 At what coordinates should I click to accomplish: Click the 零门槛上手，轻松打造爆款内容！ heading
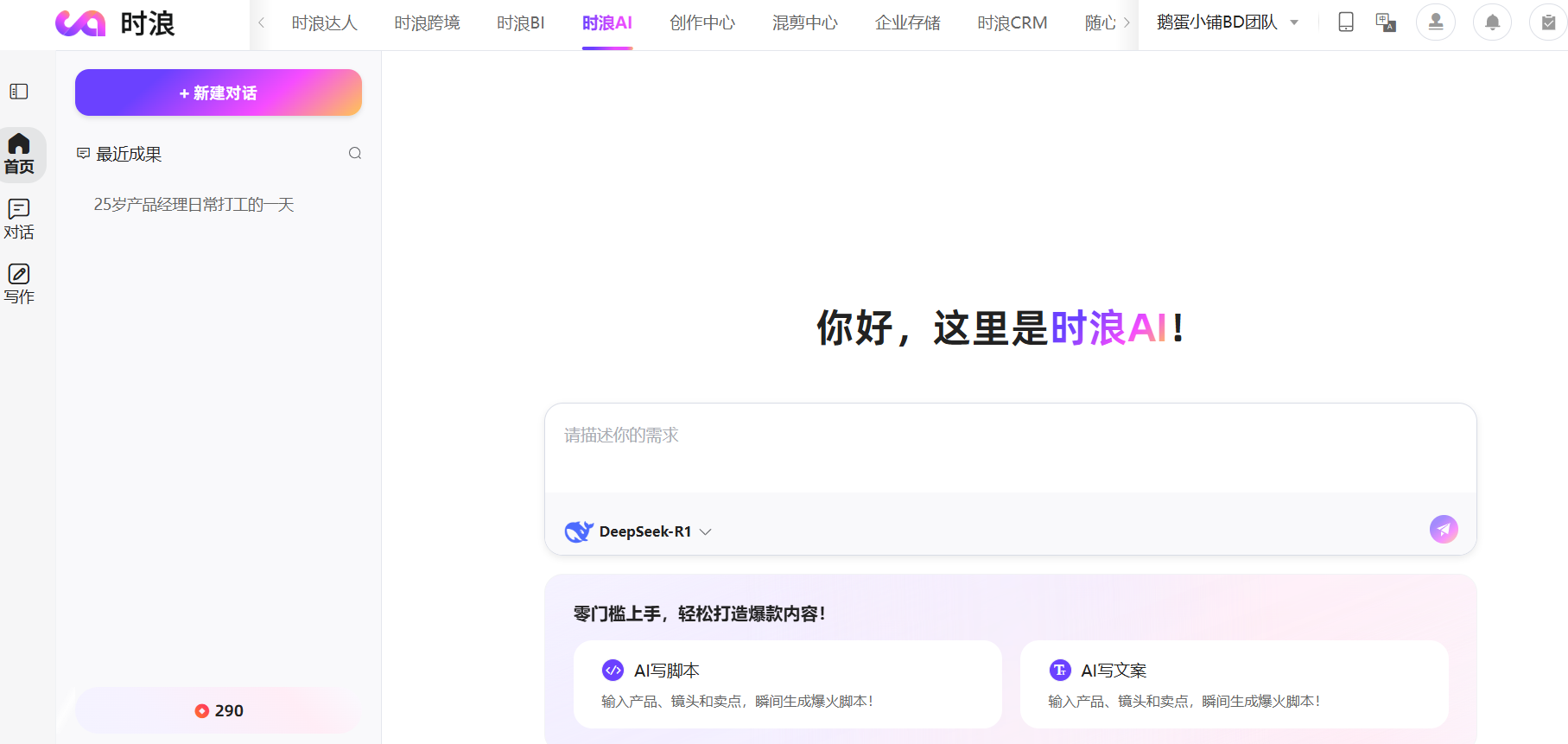click(x=700, y=614)
